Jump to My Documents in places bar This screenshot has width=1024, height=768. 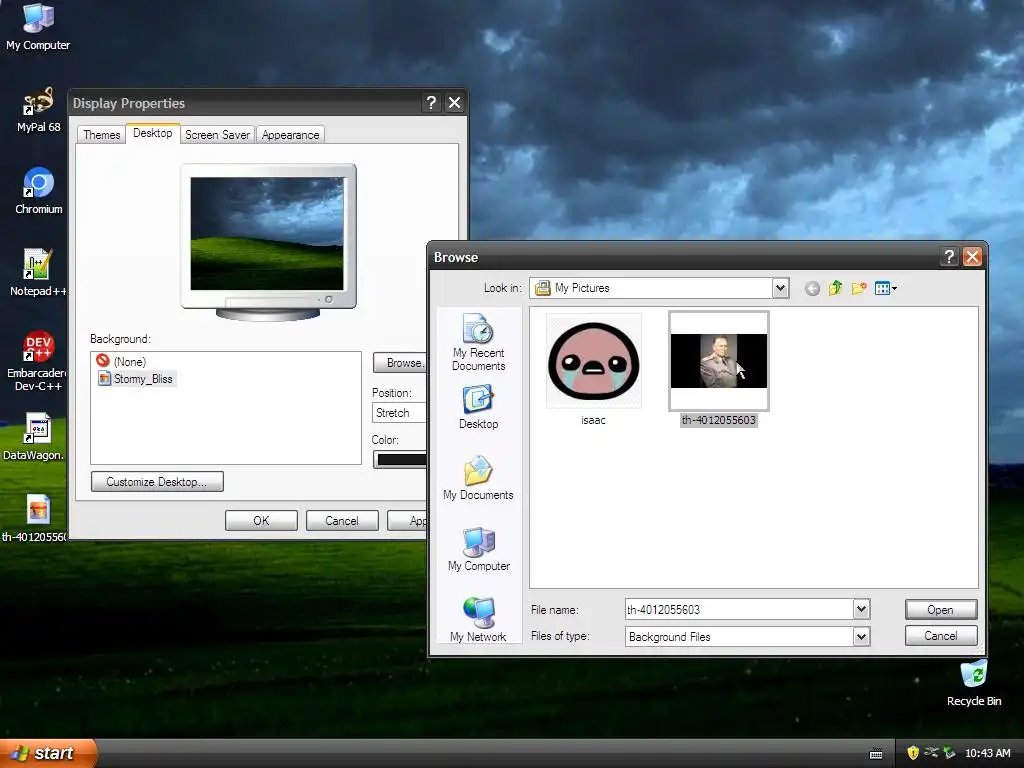click(x=478, y=478)
